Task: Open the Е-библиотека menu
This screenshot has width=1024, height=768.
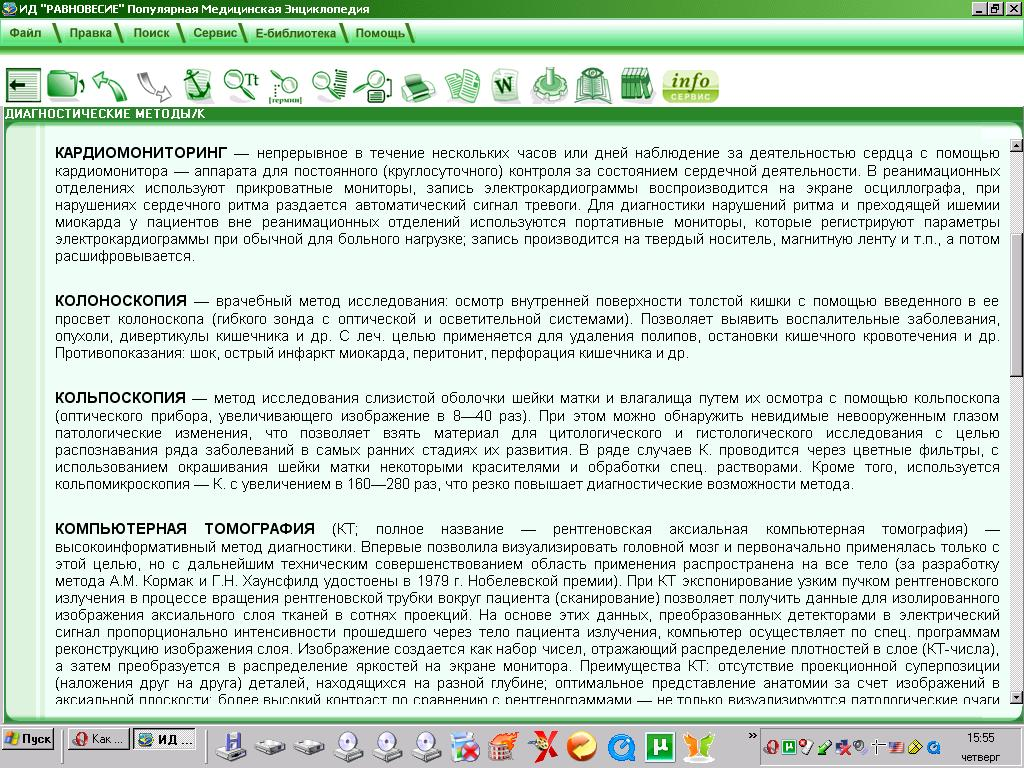Action: tap(295, 33)
